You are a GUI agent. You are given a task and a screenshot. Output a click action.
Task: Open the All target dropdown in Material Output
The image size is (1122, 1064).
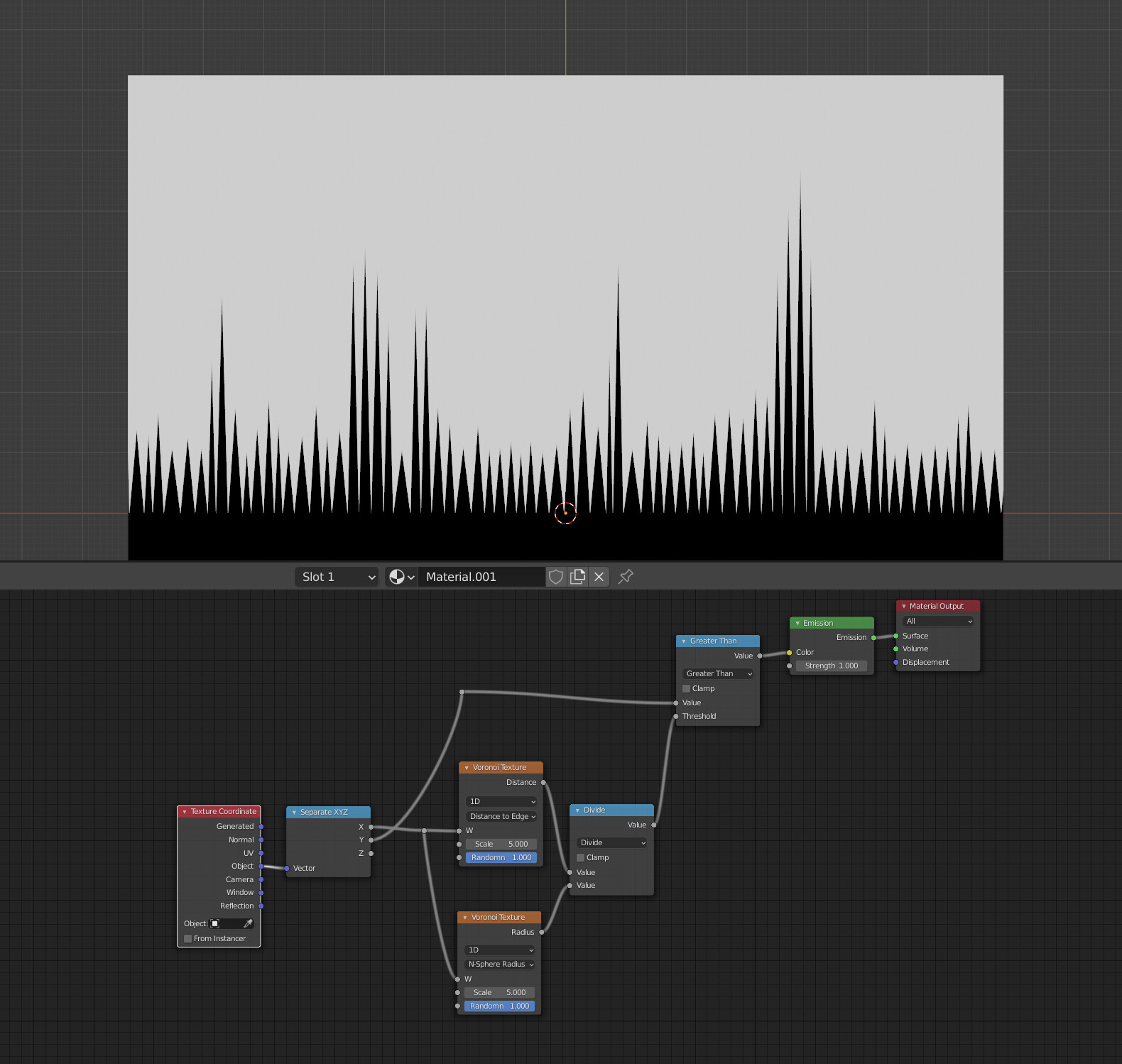[938, 621]
